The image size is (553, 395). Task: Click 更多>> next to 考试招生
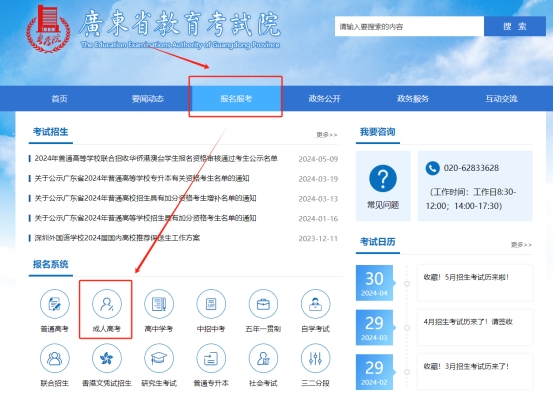point(327,135)
